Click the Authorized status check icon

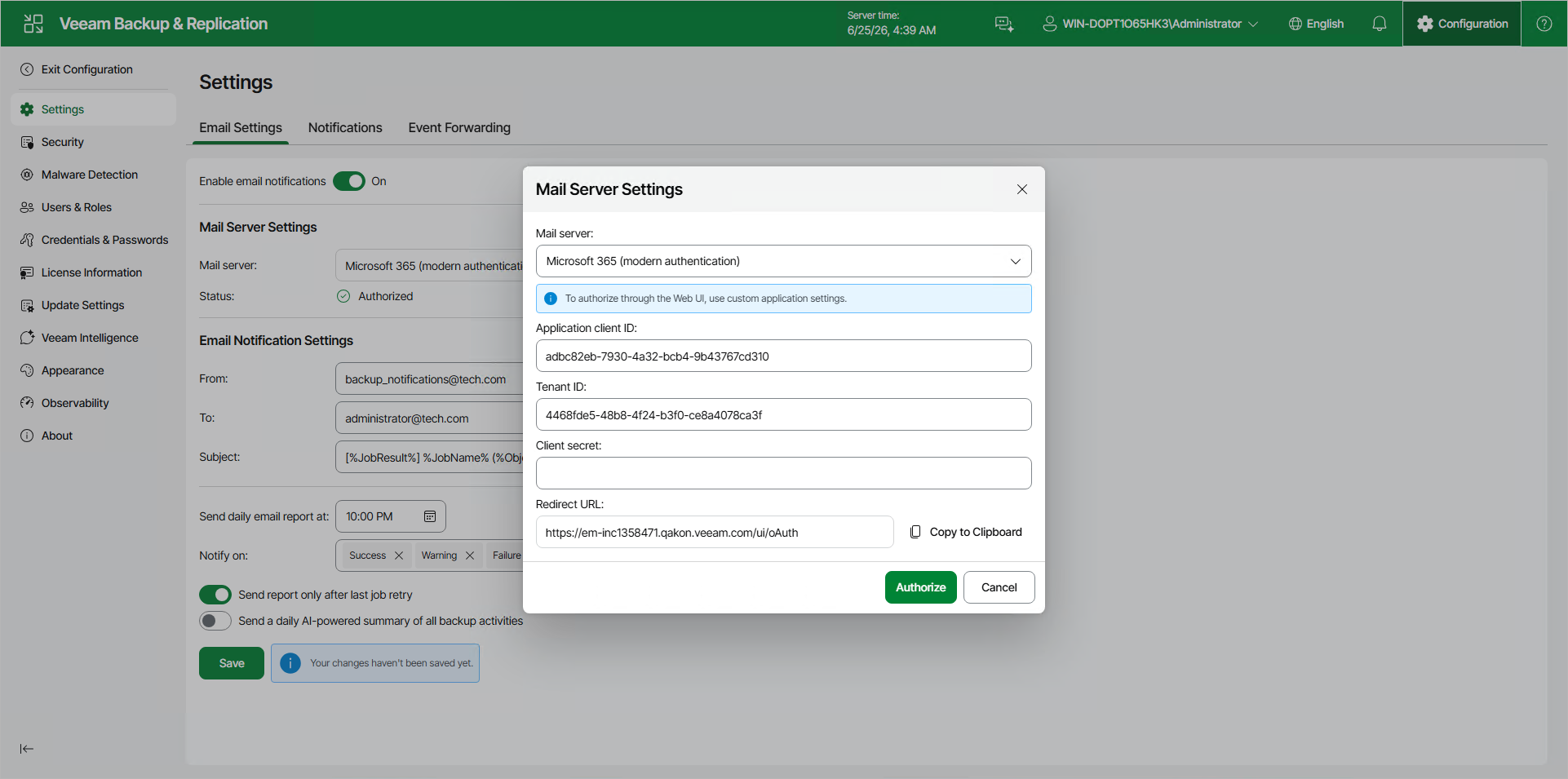(x=343, y=296)
